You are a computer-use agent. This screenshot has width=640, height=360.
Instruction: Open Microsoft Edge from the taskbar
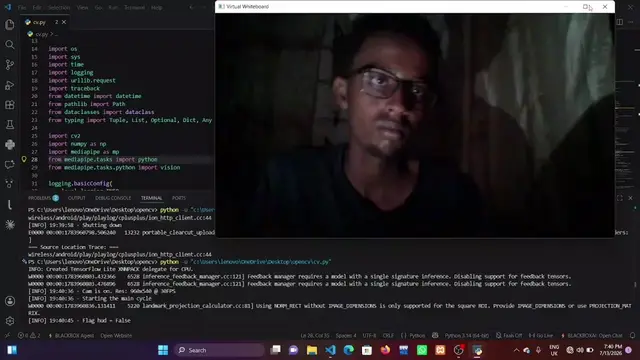tap(349, 350)
